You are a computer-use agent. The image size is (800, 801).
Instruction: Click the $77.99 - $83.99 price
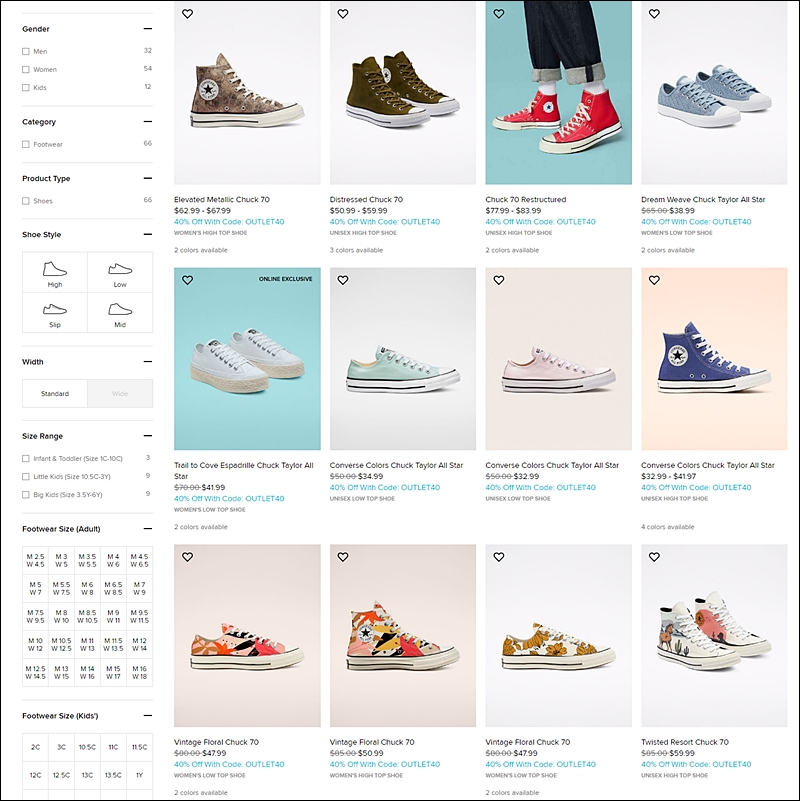[x=513, y=210]
